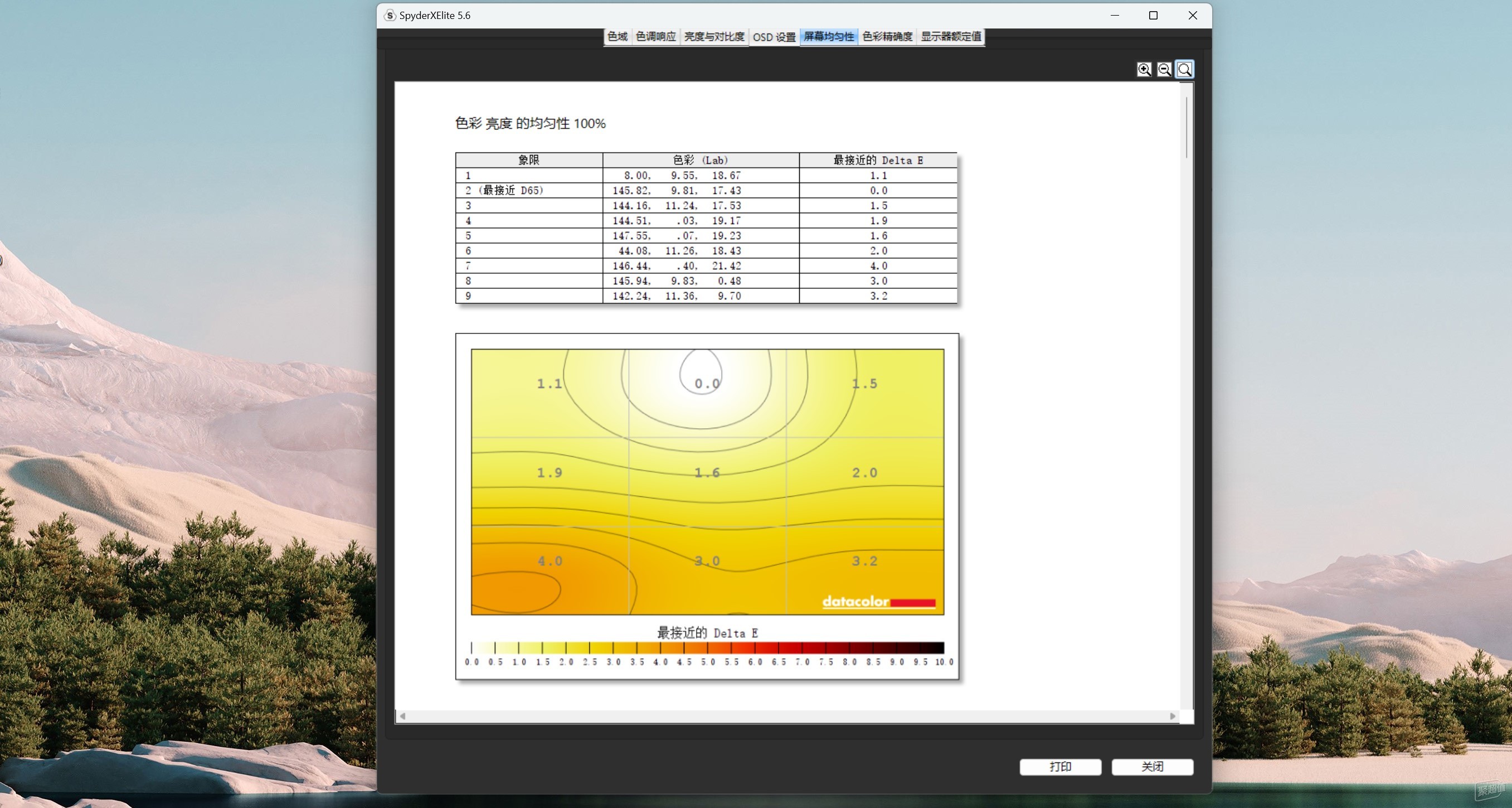Select the 屏幕均匀性 tab
The width and height of the screenshot is (1512, 808).
[828, 36]
